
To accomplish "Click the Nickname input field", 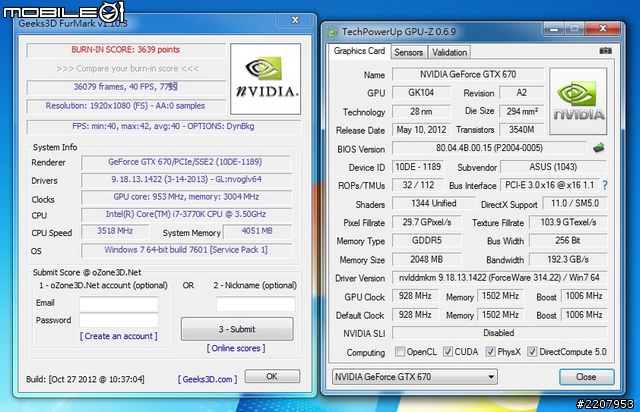I will (x=256, y=304).
